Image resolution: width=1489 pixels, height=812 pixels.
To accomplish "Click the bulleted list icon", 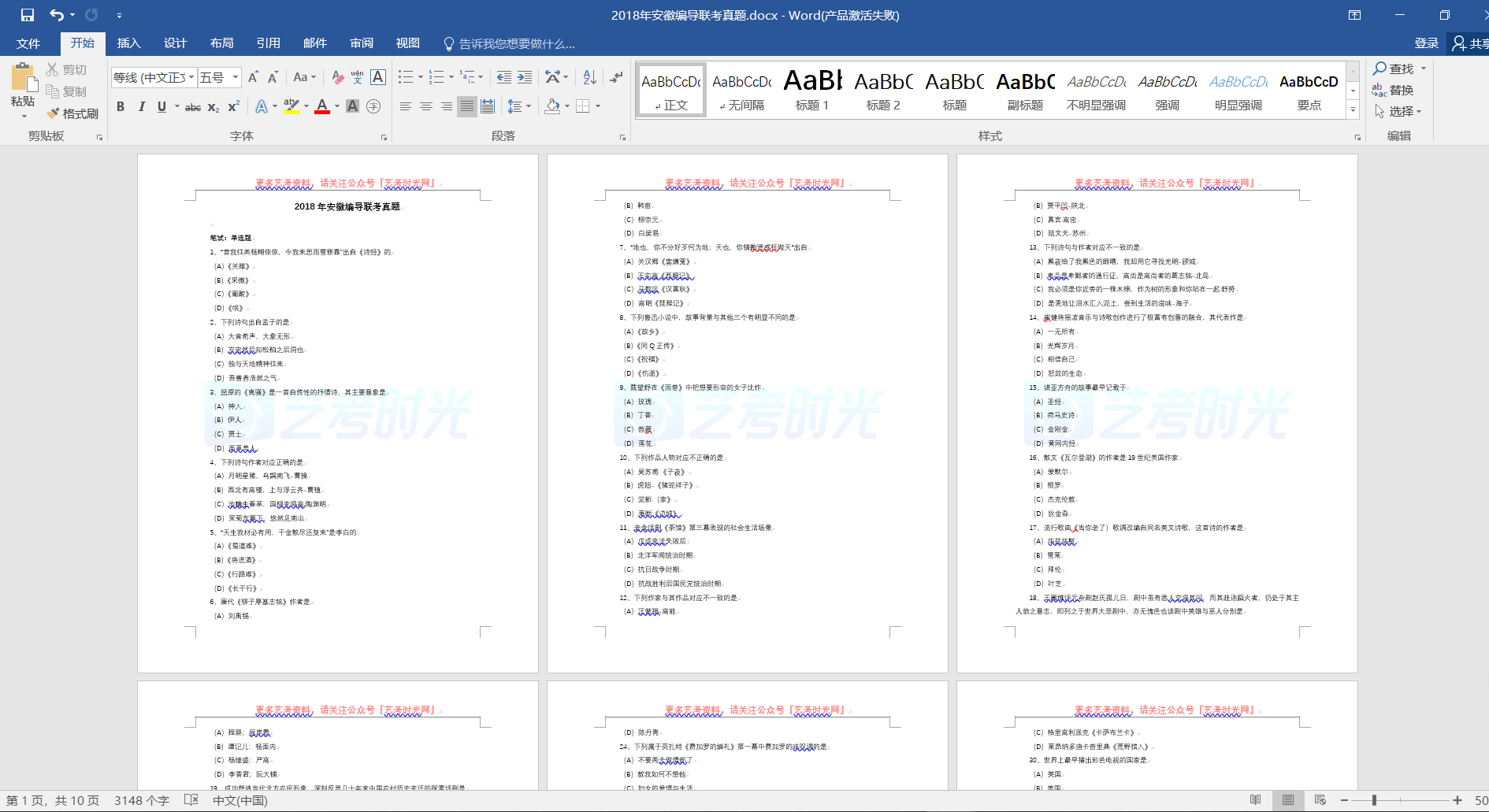I will 406,77.
